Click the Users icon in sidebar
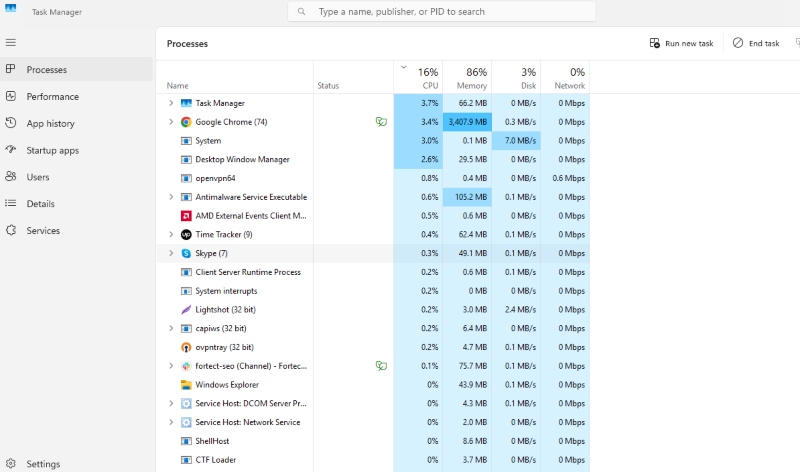The image size is (800, 472). (x=11, y=177)
